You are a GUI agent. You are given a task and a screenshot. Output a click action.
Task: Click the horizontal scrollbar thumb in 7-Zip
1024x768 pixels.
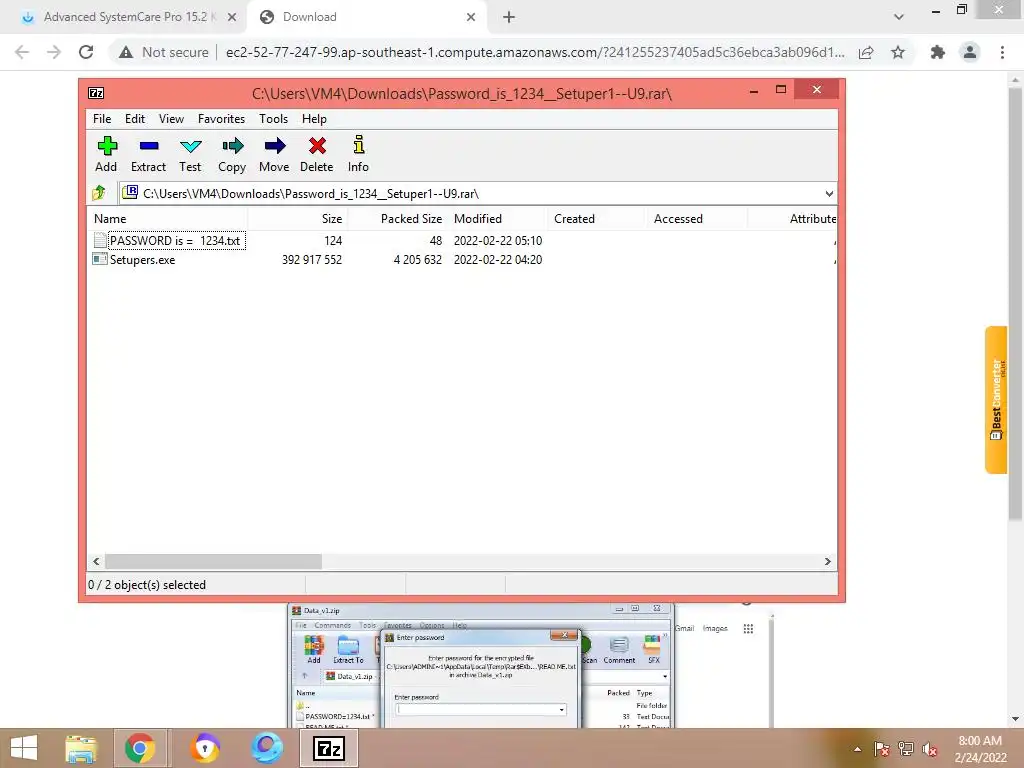click(213, 562)
